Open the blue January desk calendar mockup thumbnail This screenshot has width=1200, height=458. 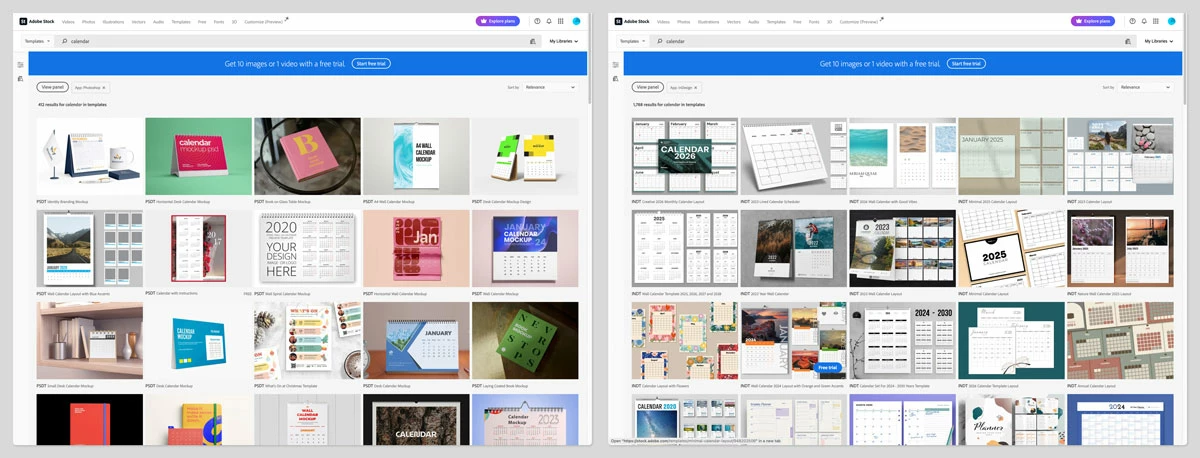pos(416,340)
